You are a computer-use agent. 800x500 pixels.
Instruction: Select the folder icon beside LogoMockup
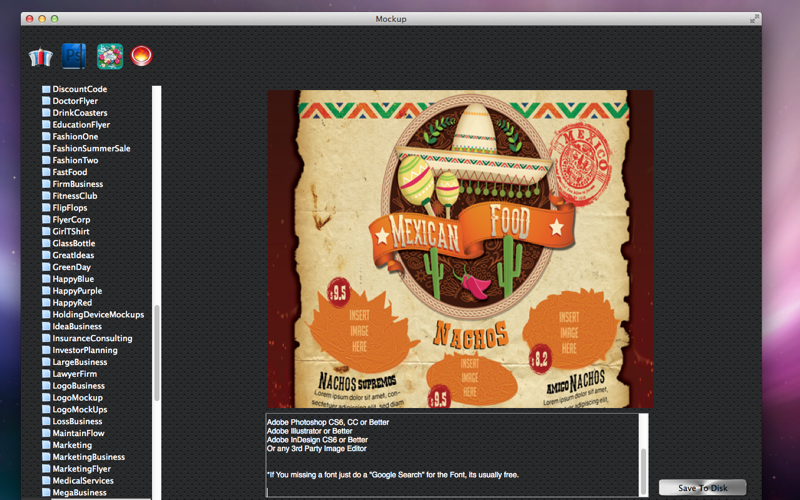pyautogui.click(x=46, y=398)
